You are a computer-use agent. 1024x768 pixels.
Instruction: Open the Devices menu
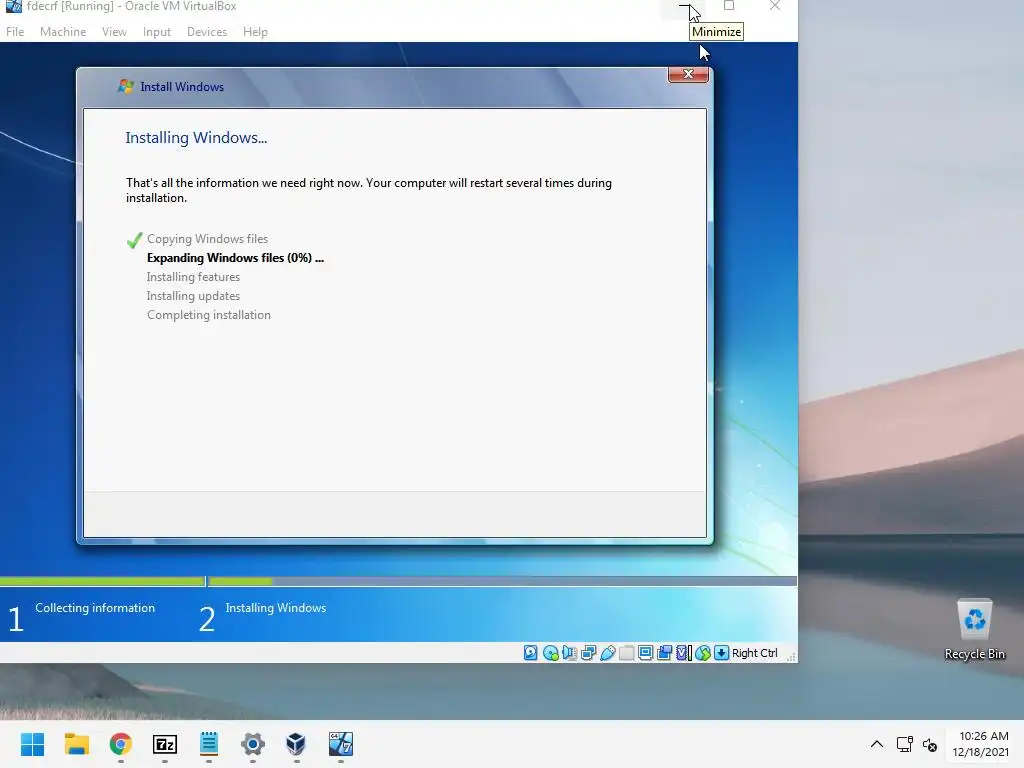click(207, 31)
